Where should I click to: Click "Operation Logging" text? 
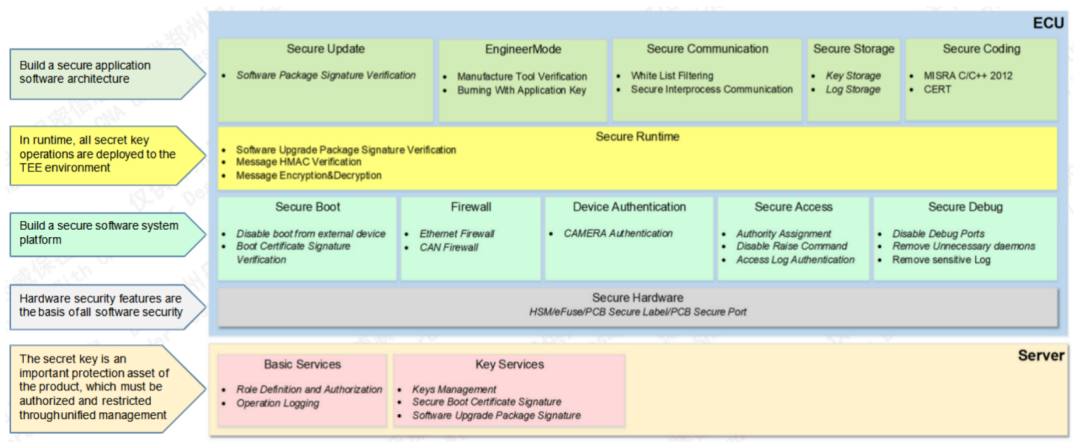(278, 403)
